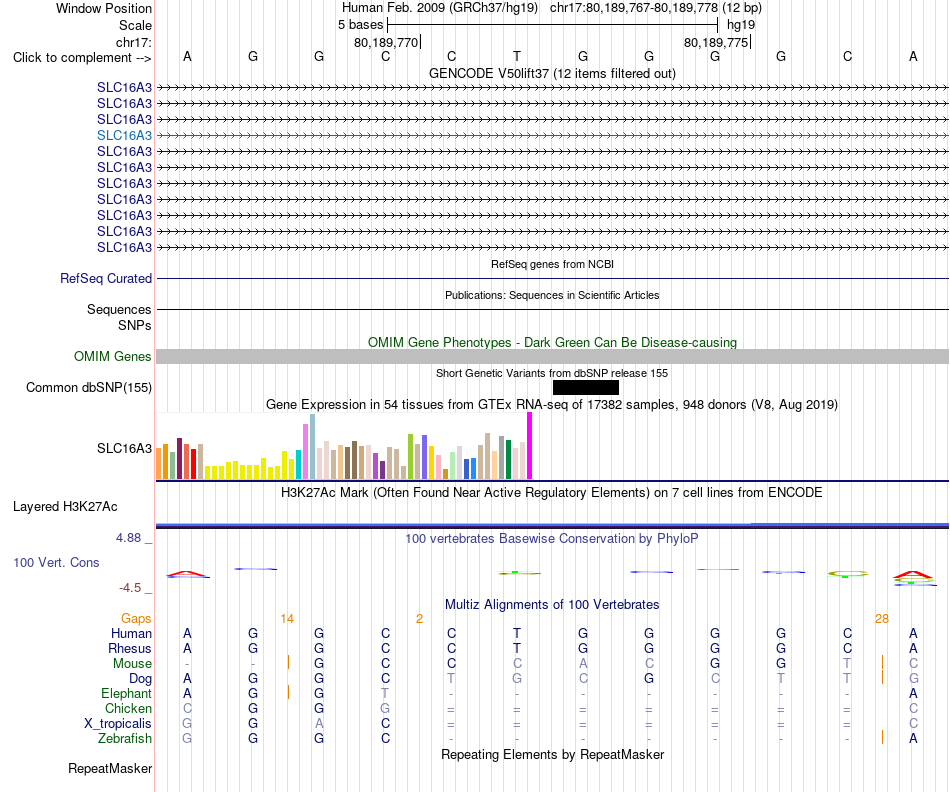Viewport: 950px width, 792px height.
Task: Click the orange 'Gaps' label
Action: click(x=136, y=618)
